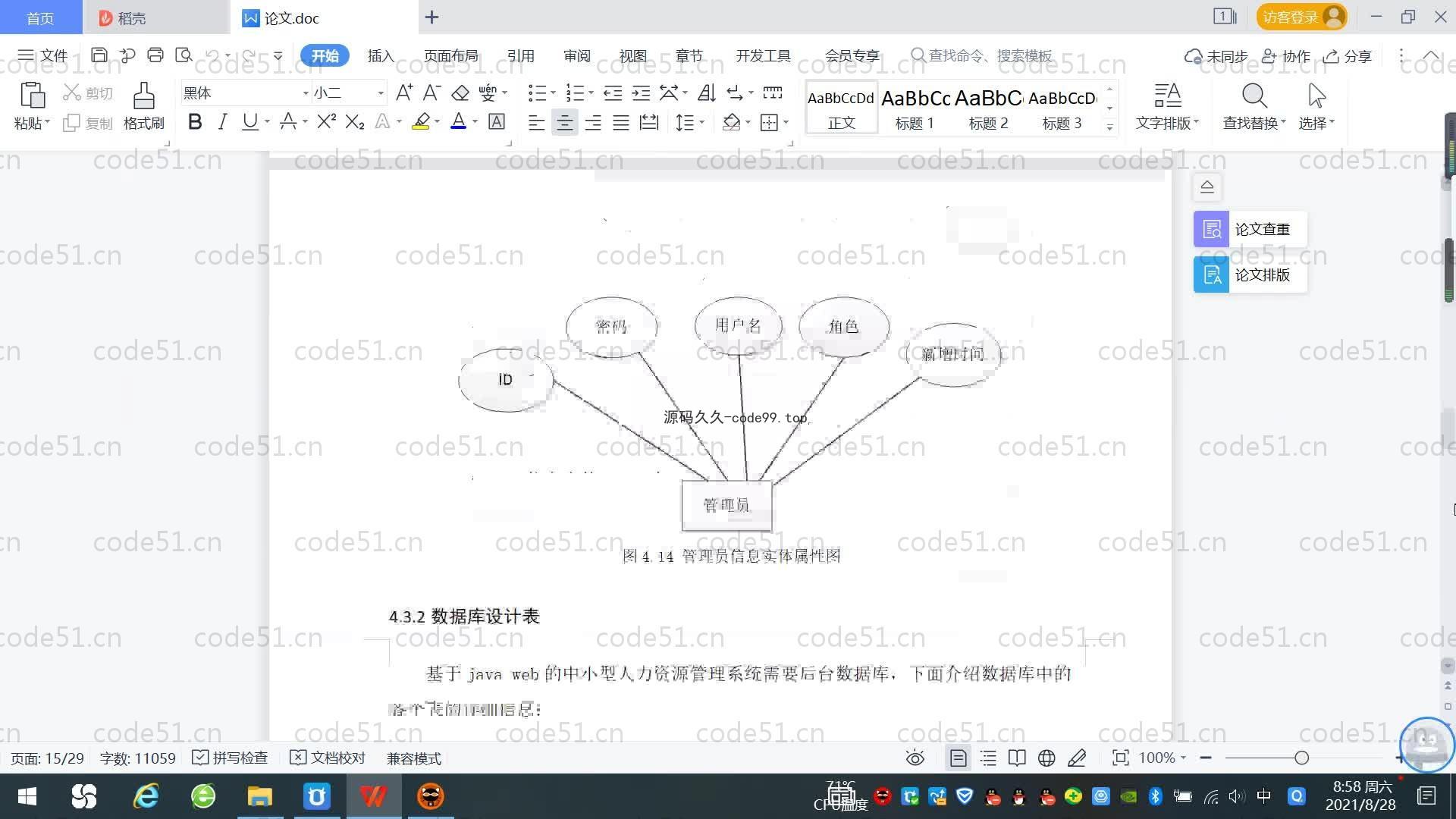The width and height of the screenshot is (1456, 819).
Task: Click the 访客登录 login button
Action: (x=1301, y=17)
